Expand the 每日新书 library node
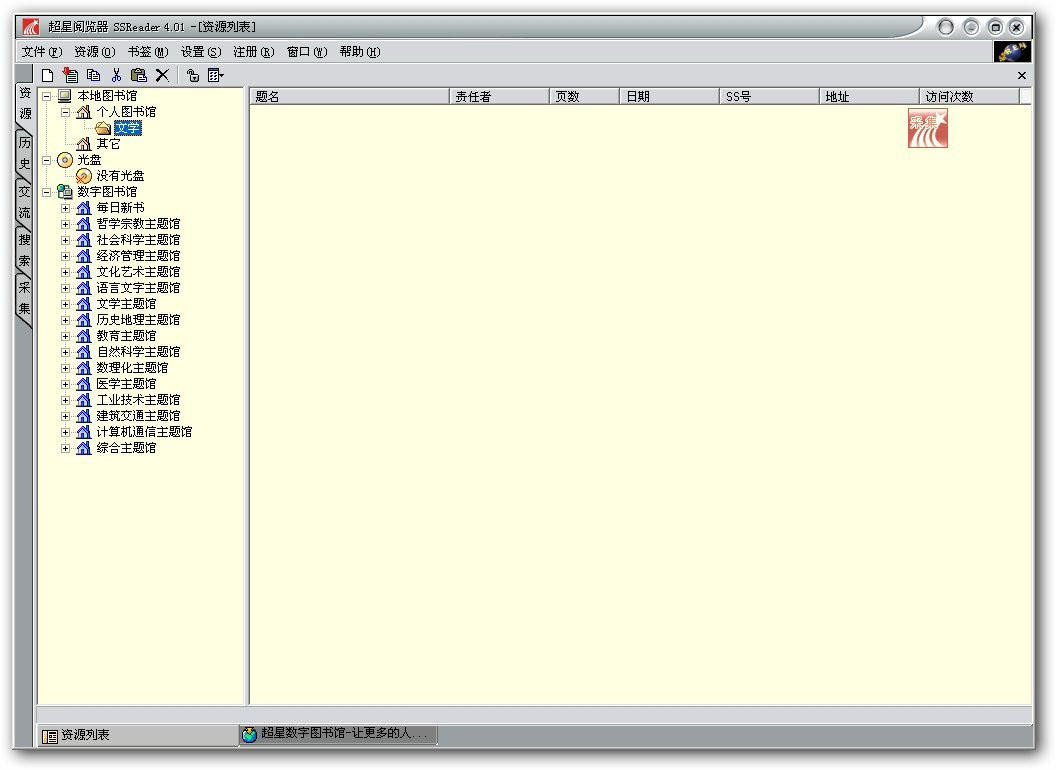 65,208
